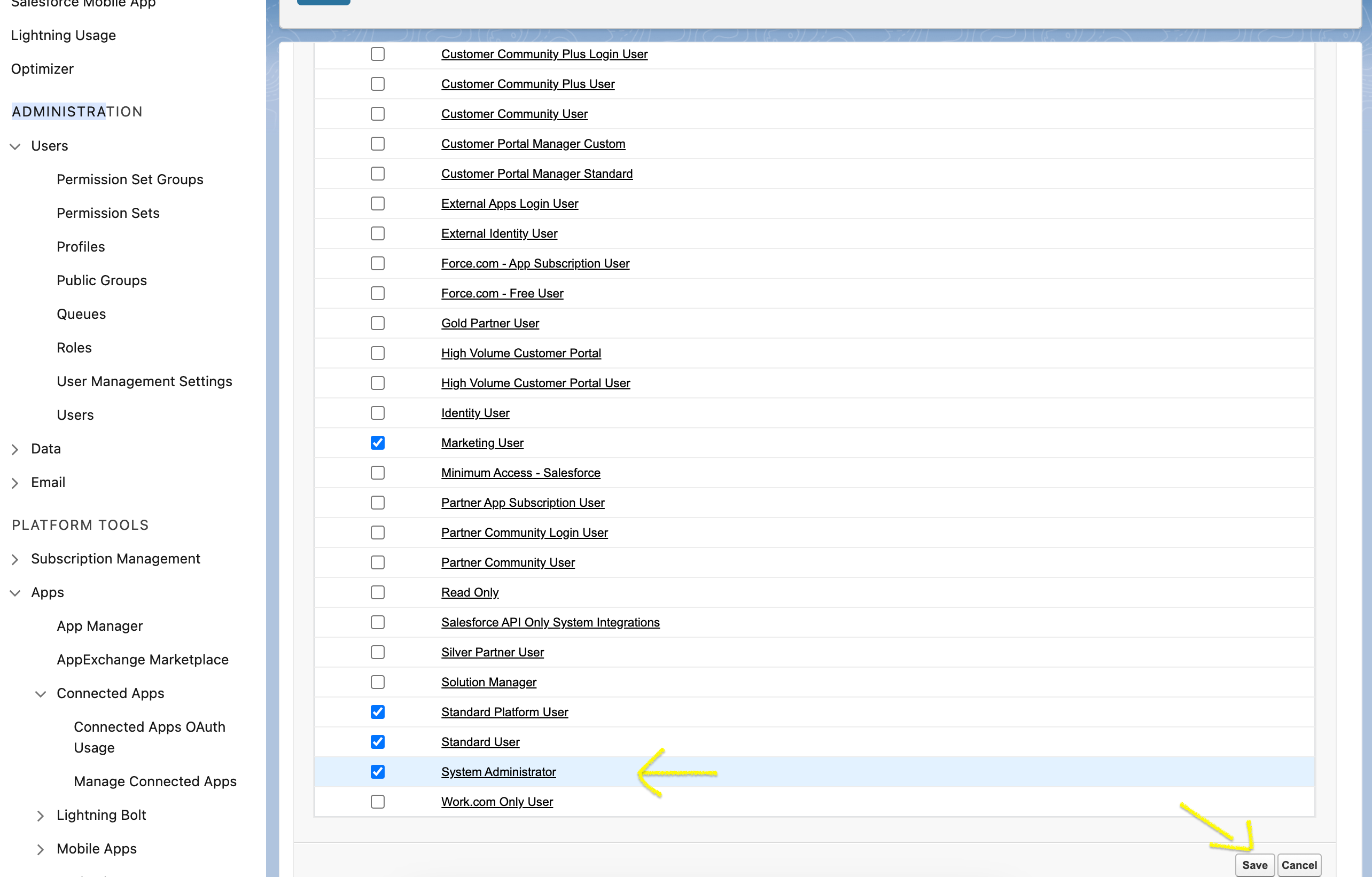Open the Users child item under Users

tap(75, 414)
